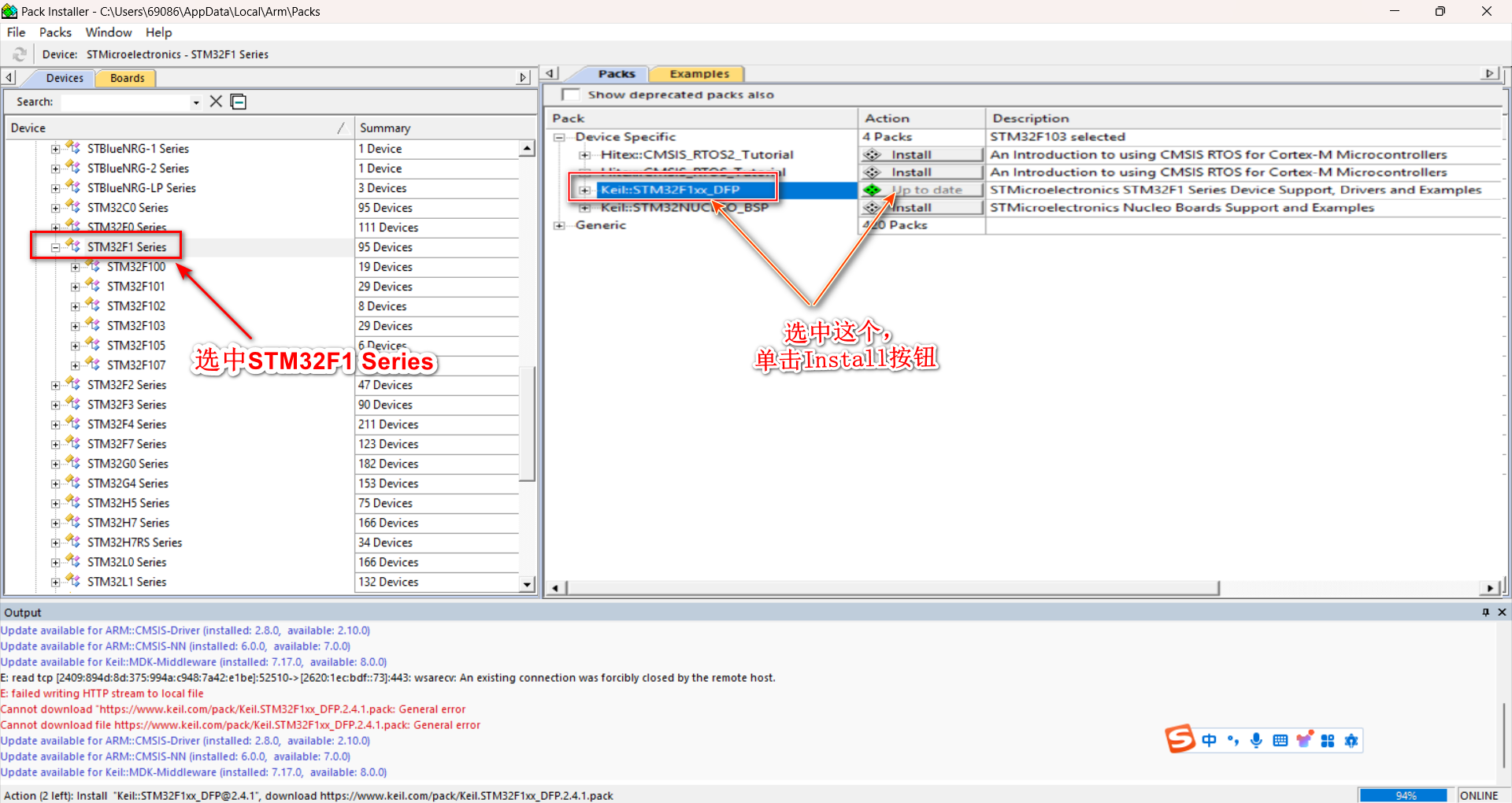This screenshot has width=1512, height=803.
Task: Select the Devices tab
Action: click(65, 78)
